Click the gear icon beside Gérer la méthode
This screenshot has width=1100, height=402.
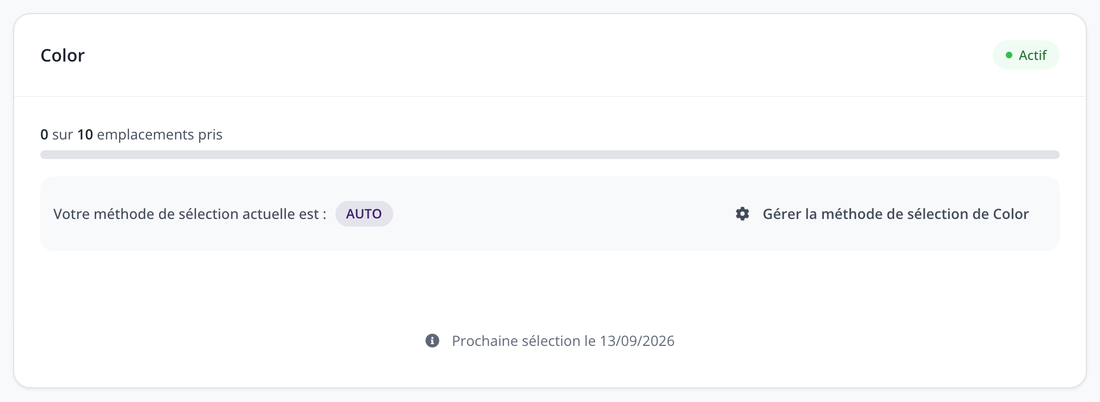(x=742, y=214)
